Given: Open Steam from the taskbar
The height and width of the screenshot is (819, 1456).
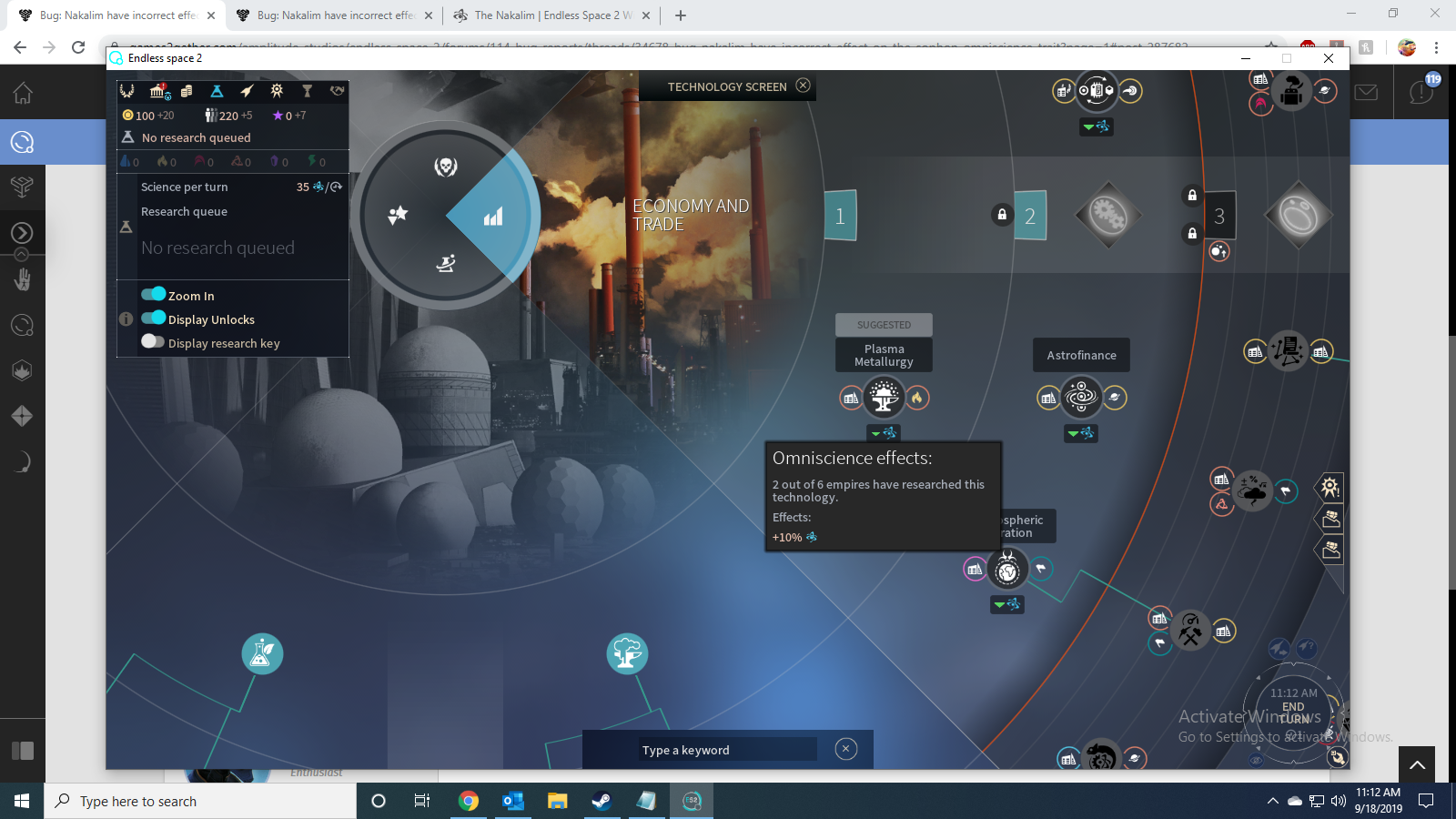Looking at the screenshot, I should click(602, 801).
